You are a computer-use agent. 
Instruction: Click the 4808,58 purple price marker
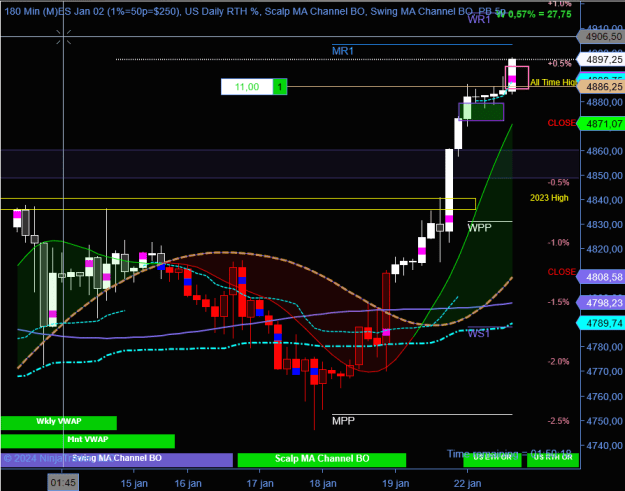tap(603, 277)
